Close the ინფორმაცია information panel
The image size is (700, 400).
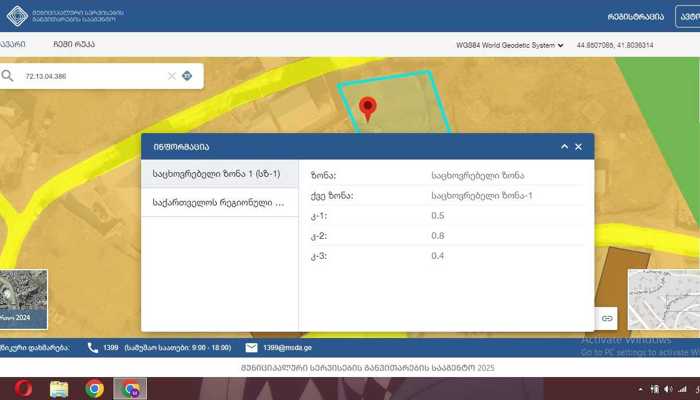(x=578, y=147)
